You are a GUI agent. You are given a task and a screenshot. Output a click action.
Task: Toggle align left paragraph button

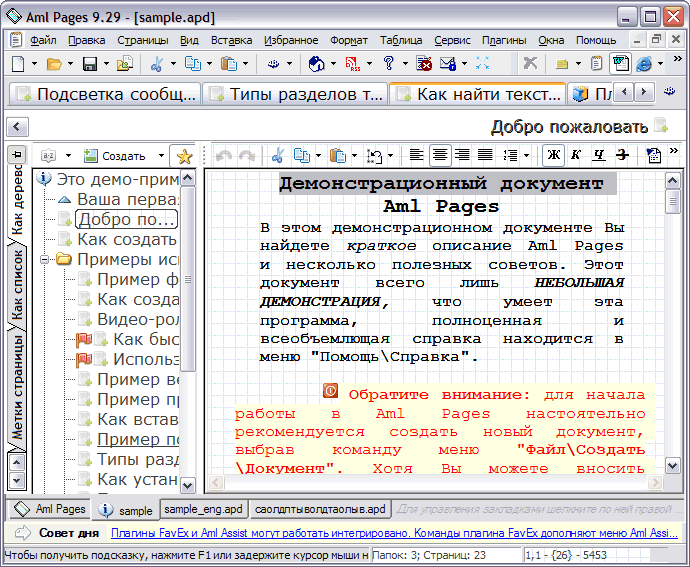pos(416,155)
